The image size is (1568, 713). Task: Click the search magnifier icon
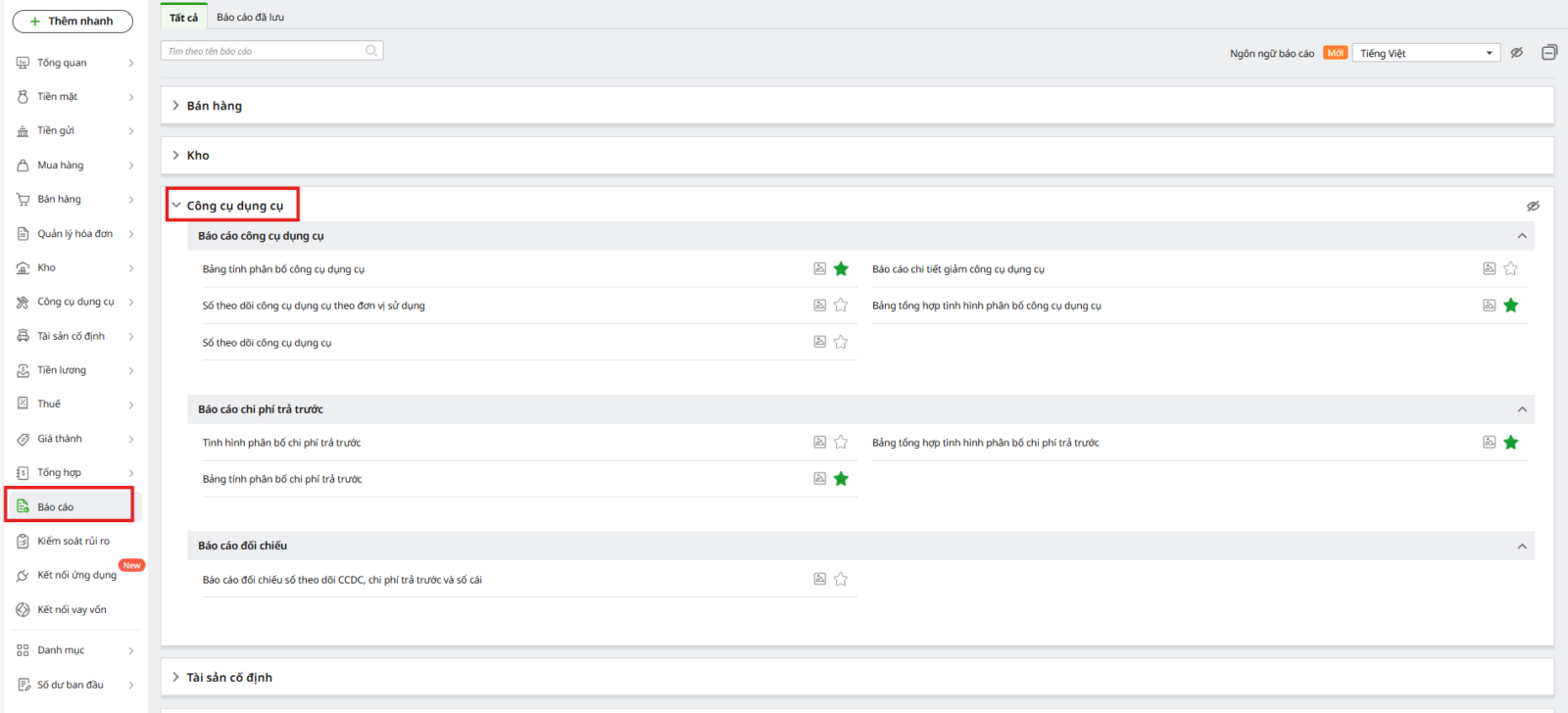tap(371, 51)
